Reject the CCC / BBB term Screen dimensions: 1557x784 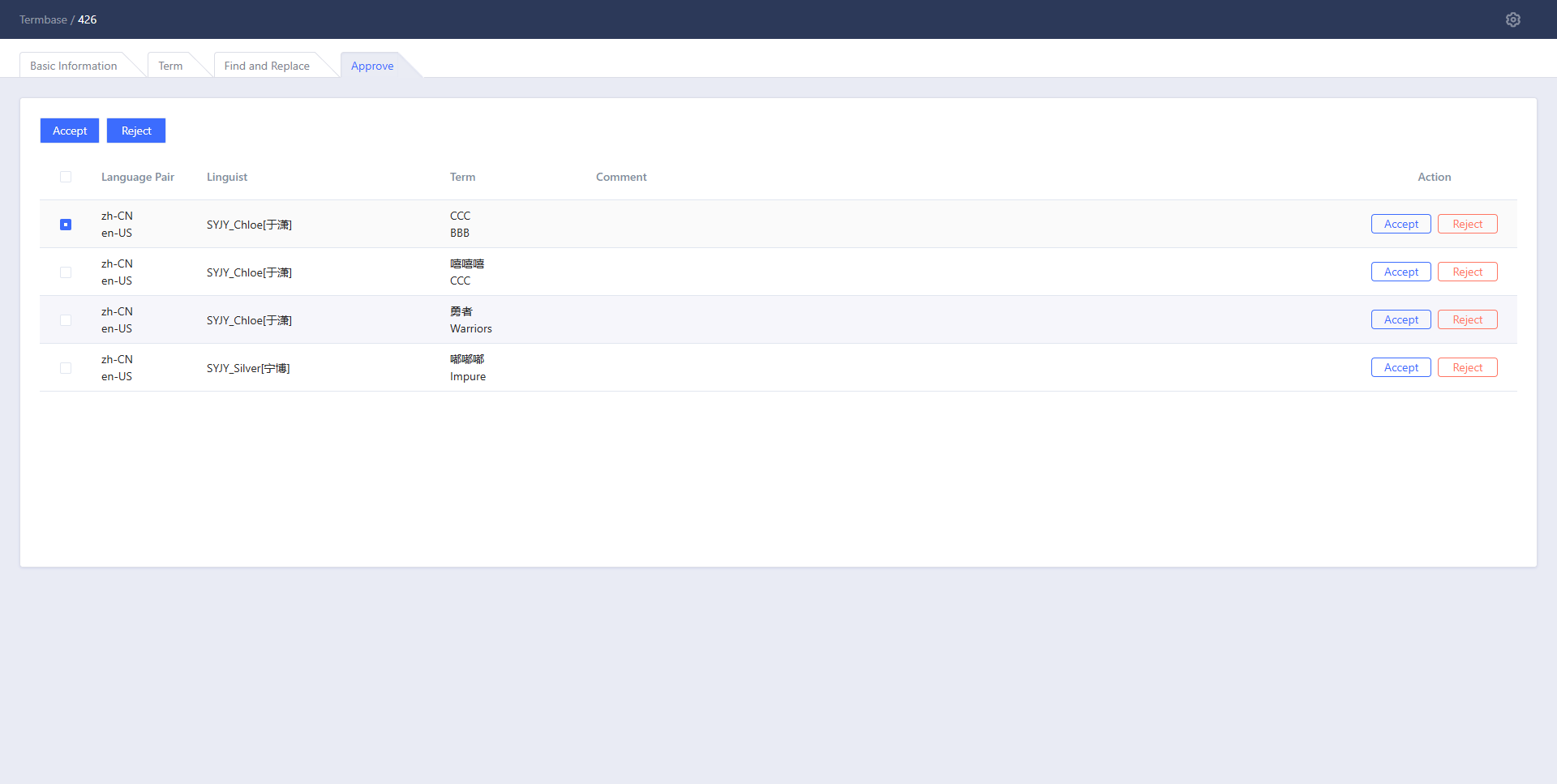[1468, 224]
